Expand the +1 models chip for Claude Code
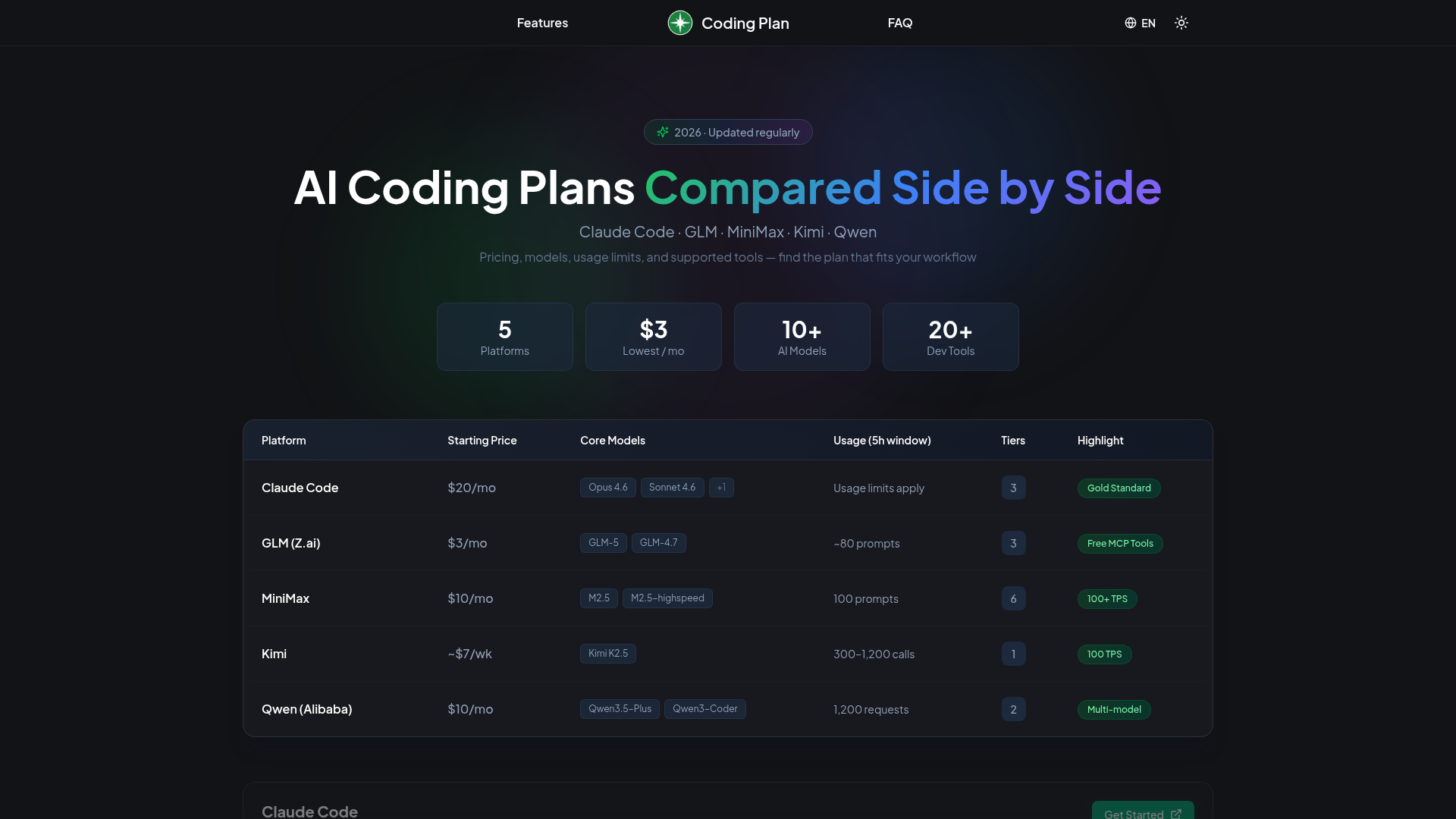This screenshot has height=819, width=1456. pyautogui.click(x=721, y=488)
